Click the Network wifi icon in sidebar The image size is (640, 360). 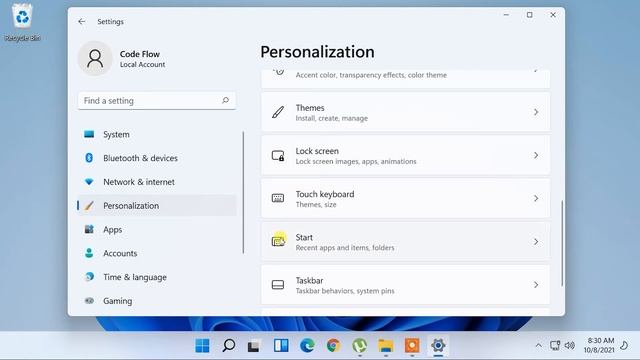coord(89,182)
